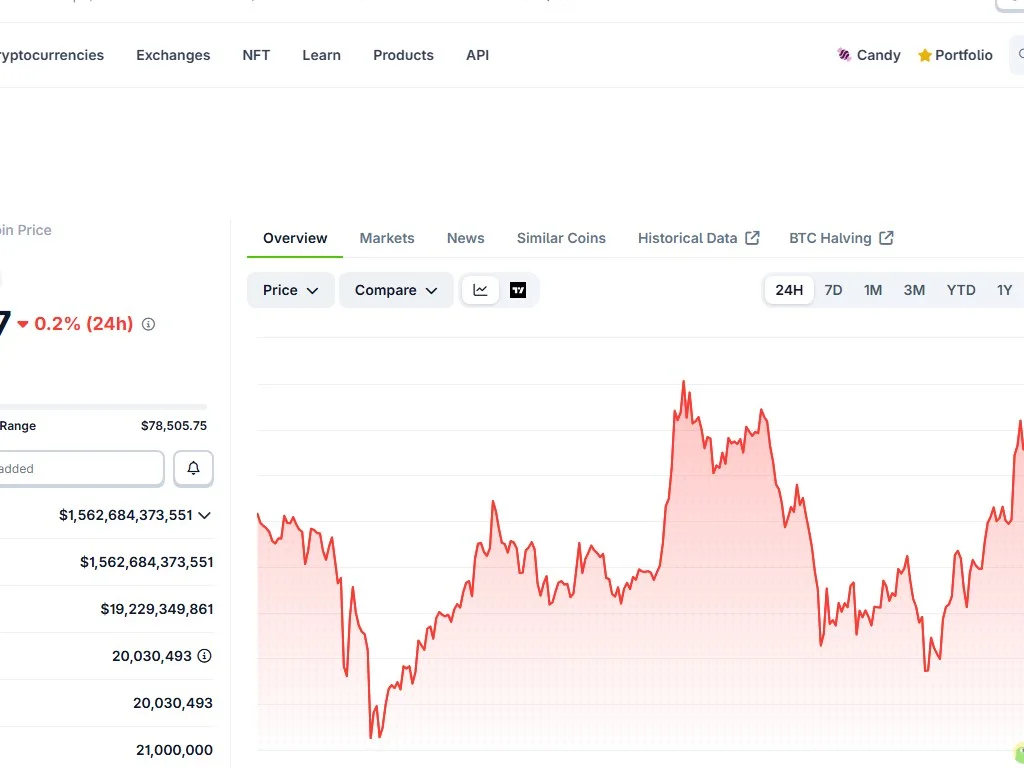
Task: Switch to the News tab
Action: [x=466, y=238]
